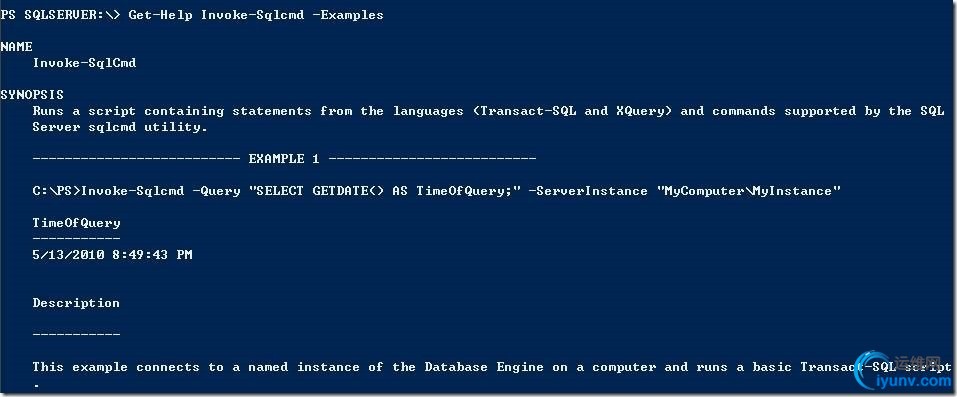957x397 pixels.
Task: Click the 5/13/2010 8:49:43 PM result
Action: click(112, 255)
